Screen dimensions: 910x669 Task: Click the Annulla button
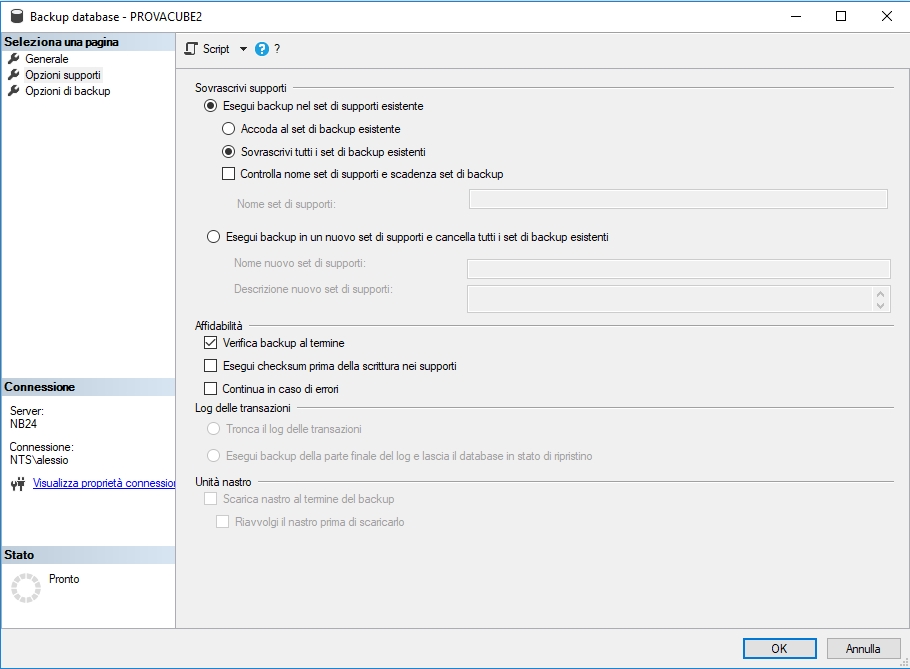click(863, 648)
